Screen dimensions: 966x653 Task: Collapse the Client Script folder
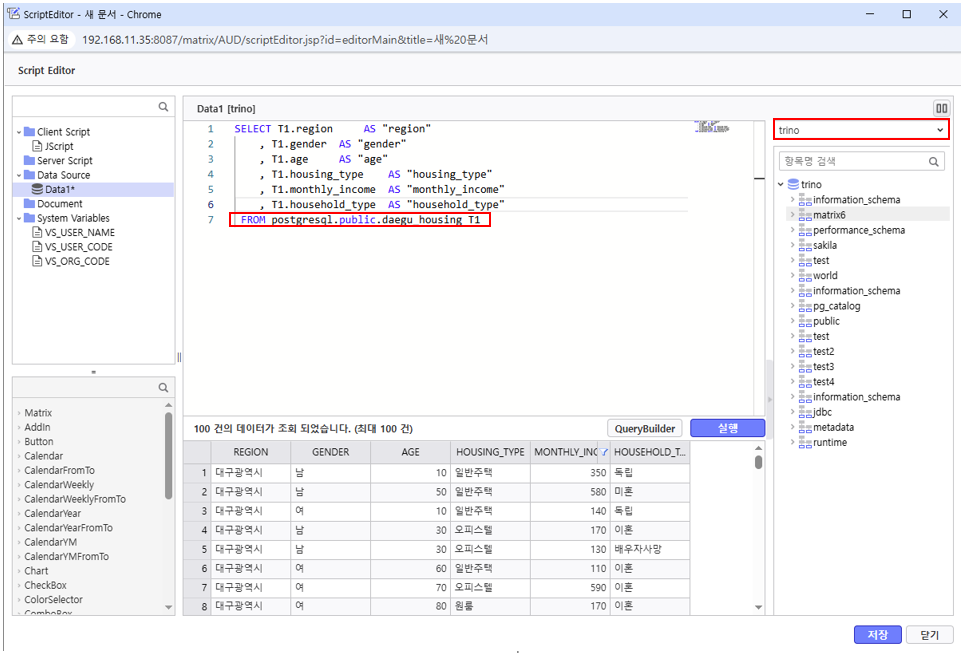[18, 132]
